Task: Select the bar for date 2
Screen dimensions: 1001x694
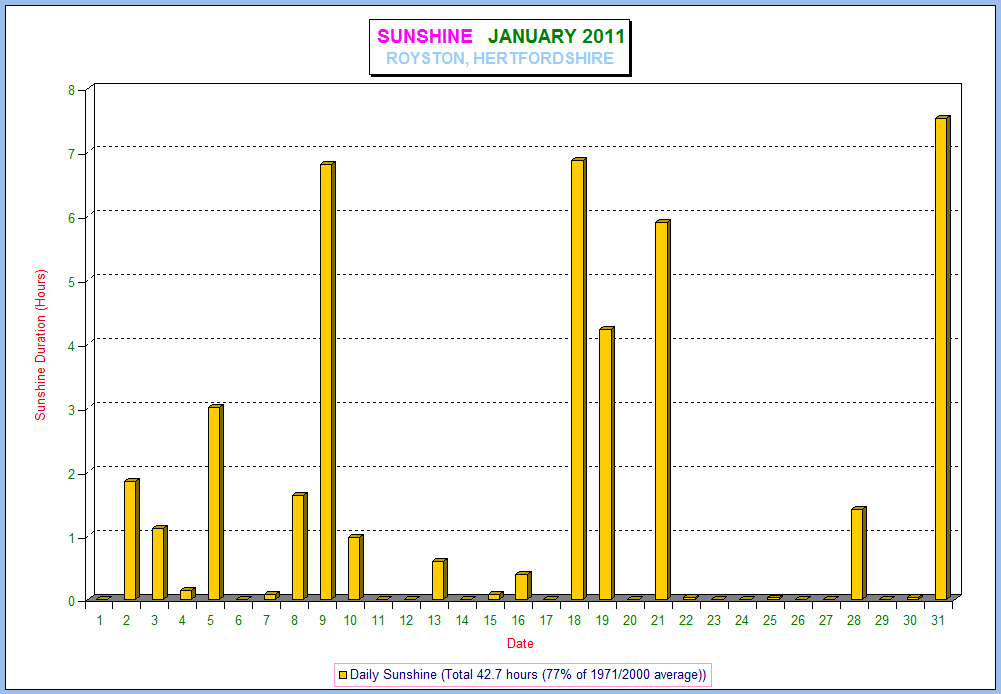Action: point(132,539)
